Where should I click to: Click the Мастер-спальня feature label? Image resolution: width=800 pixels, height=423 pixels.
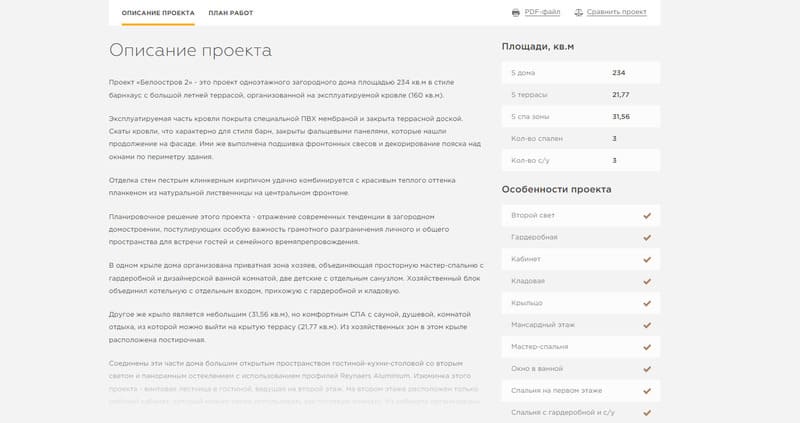pos(539,347)
